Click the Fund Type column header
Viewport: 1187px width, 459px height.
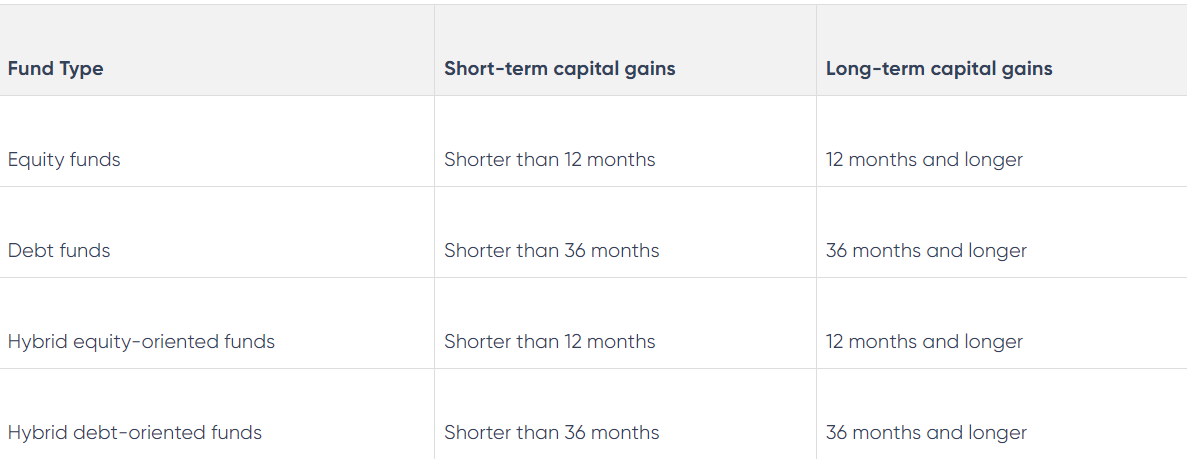56,69
